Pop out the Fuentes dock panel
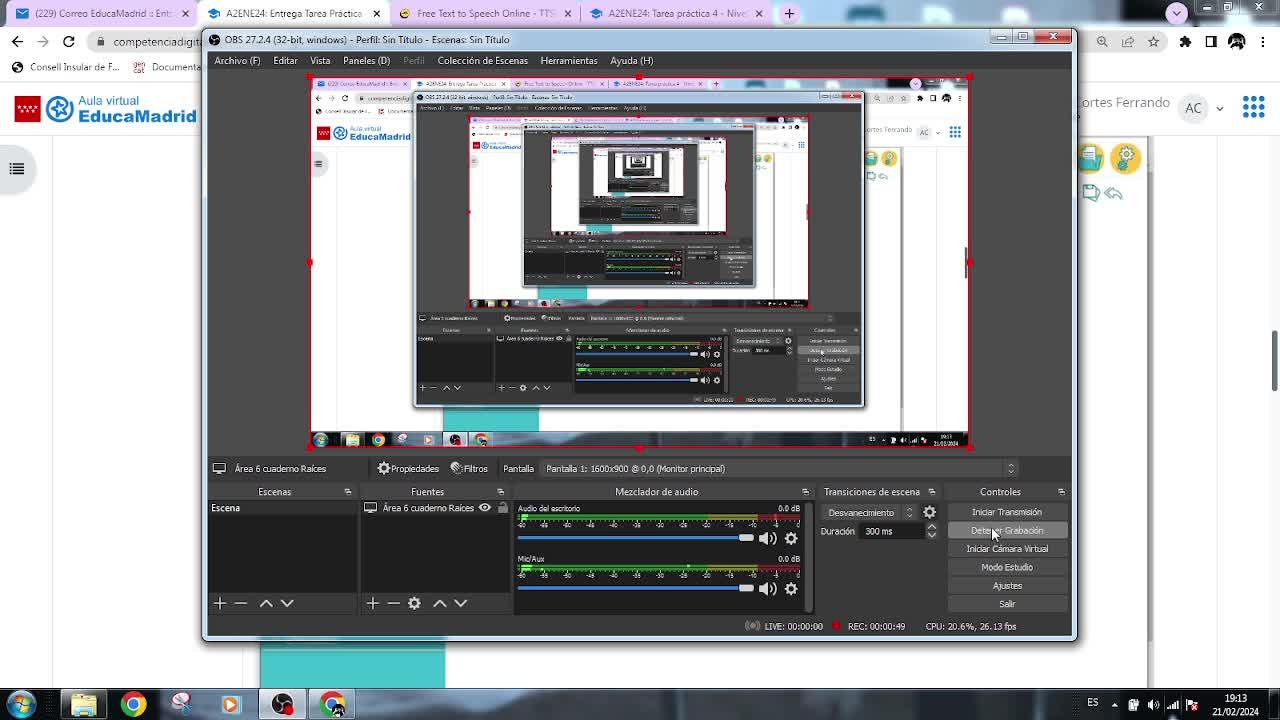This screenshot has width=1280, height=720. (x=501, y=492)
